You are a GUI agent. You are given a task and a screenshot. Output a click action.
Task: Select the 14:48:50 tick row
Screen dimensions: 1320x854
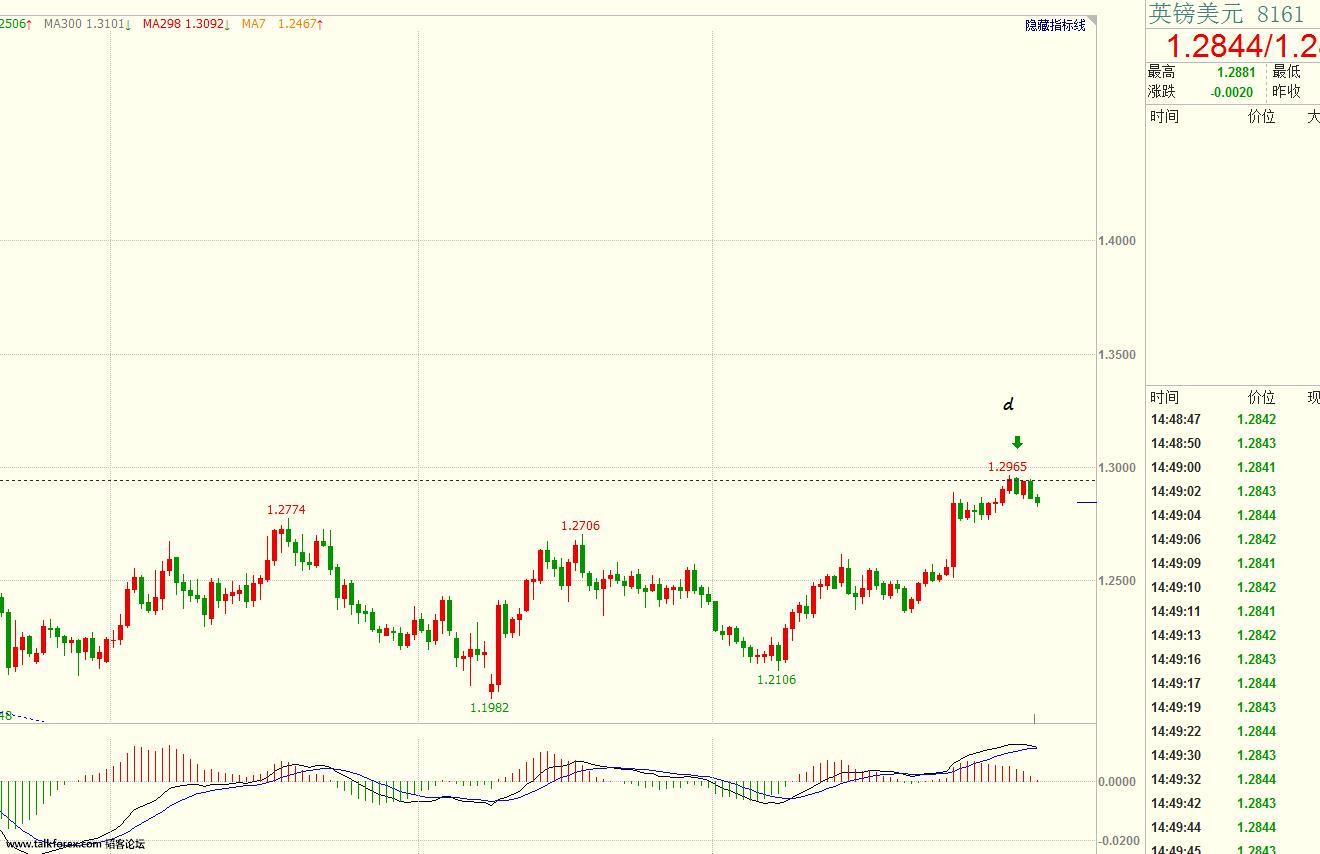(1233, 444)
